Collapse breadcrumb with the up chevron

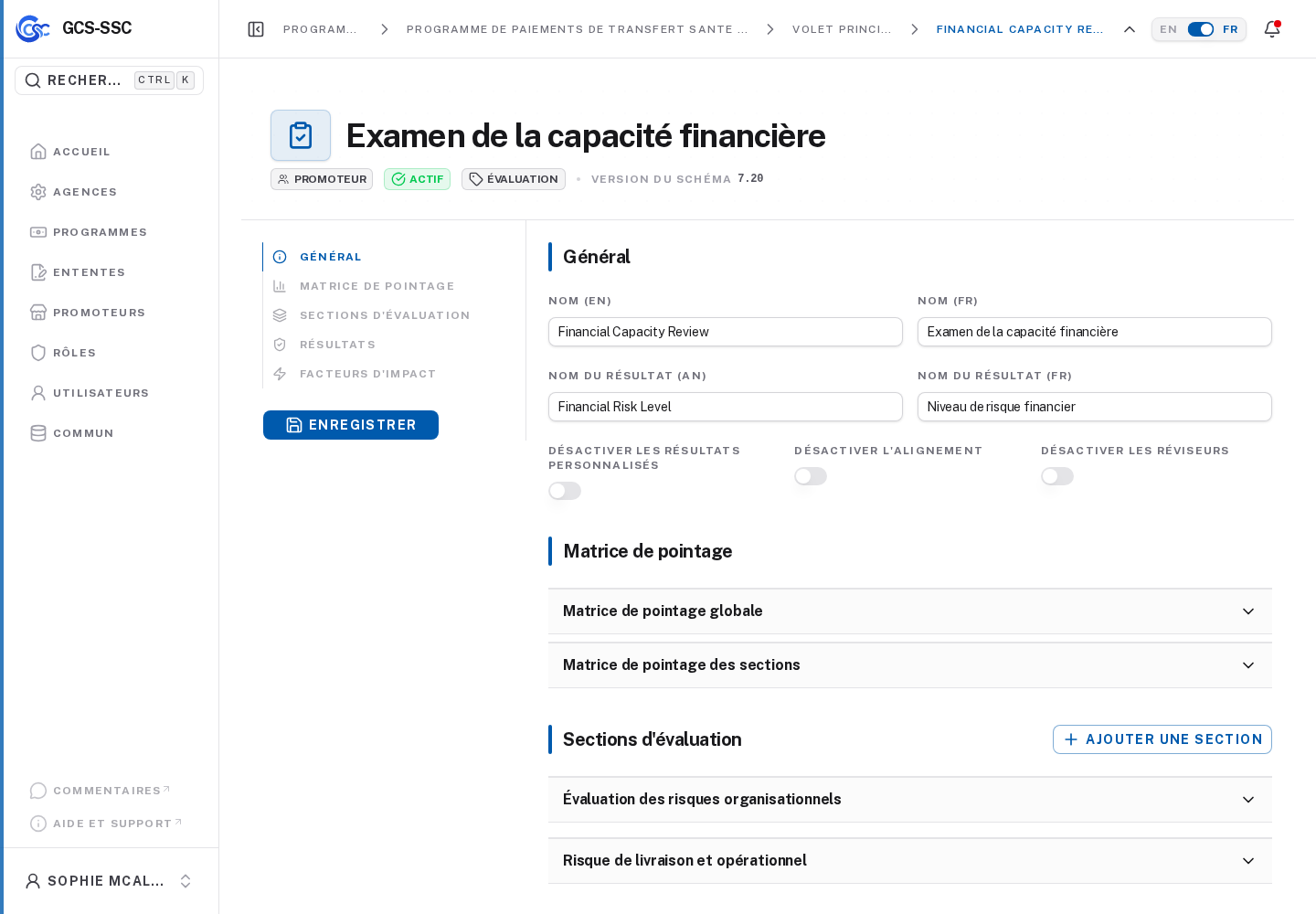[1130, 29]
